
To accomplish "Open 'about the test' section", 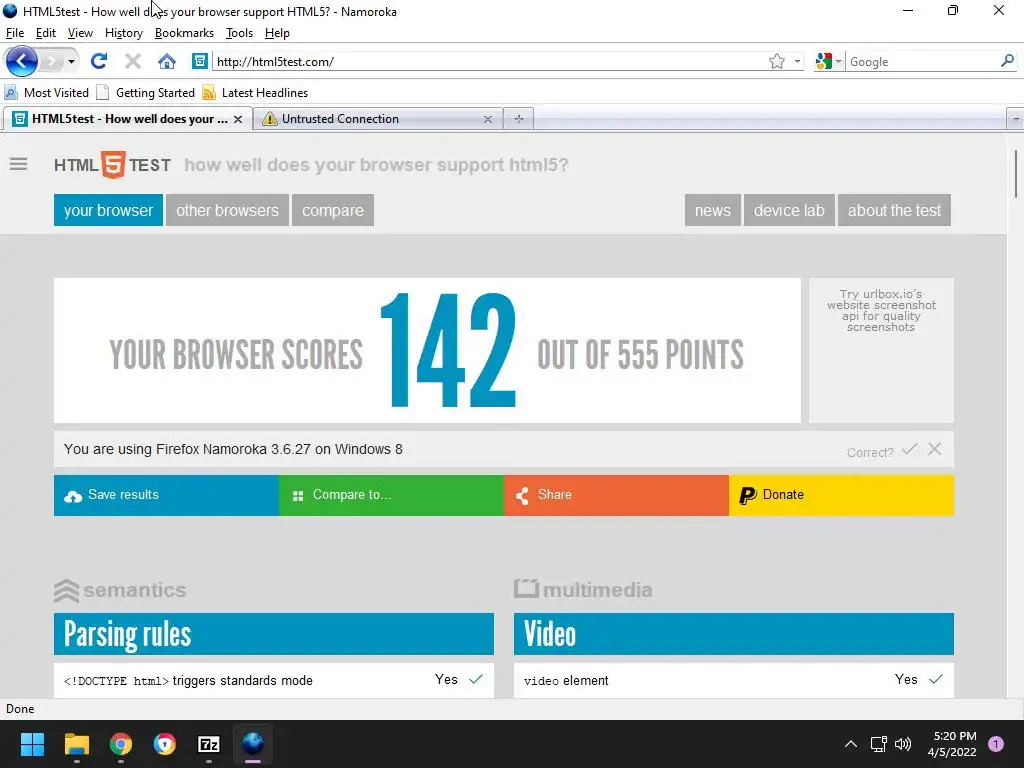I will (894, 210).
